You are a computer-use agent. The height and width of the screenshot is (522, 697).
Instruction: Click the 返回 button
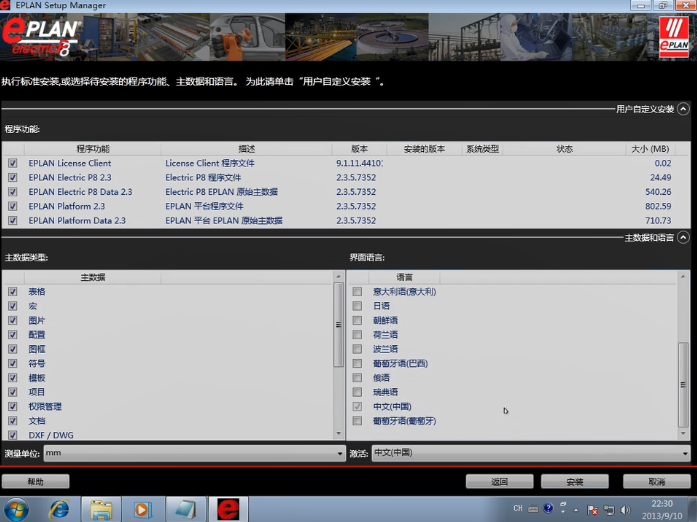coord(499,482)
